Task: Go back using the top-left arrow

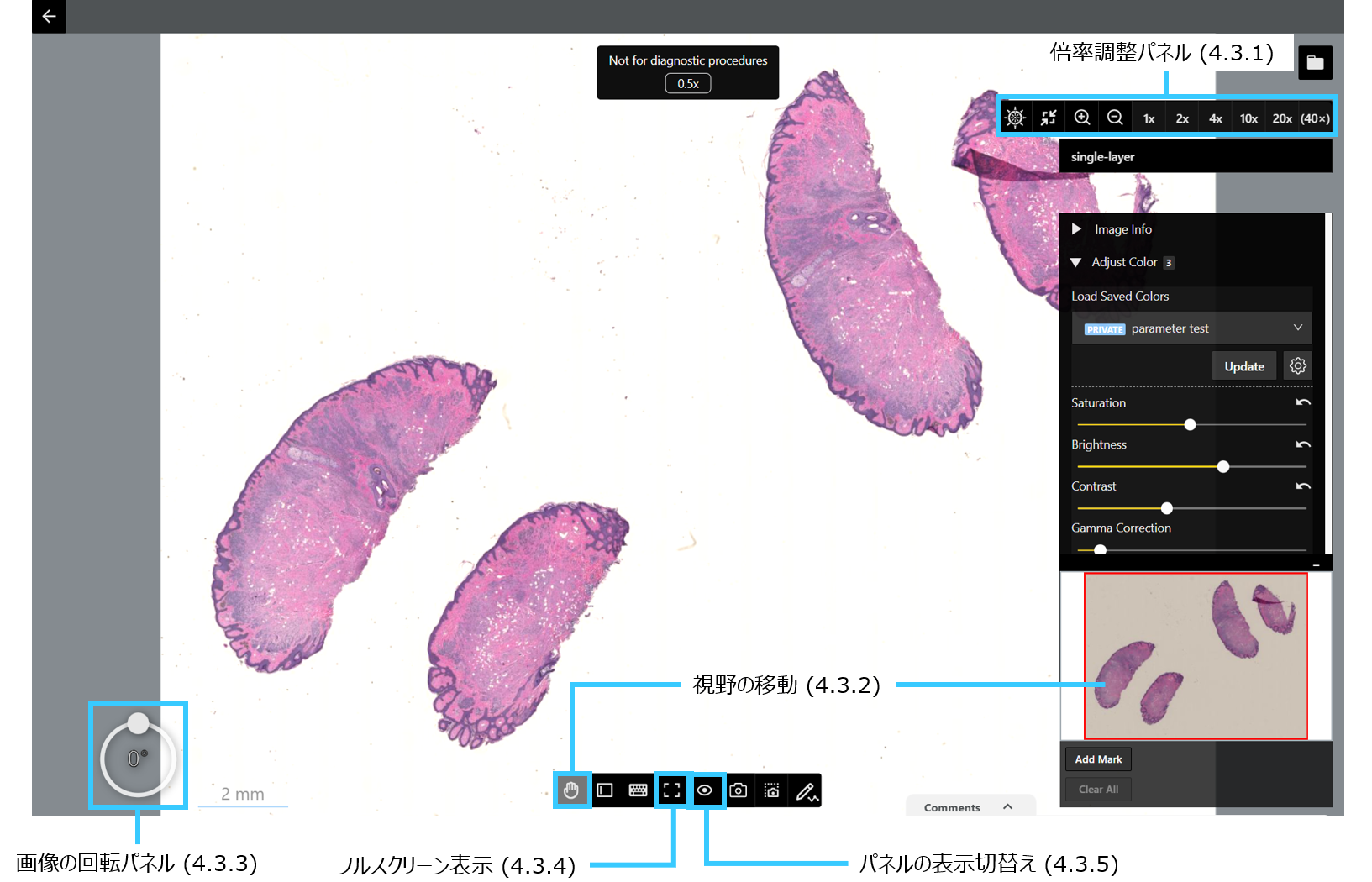Action: pos(49,16)
